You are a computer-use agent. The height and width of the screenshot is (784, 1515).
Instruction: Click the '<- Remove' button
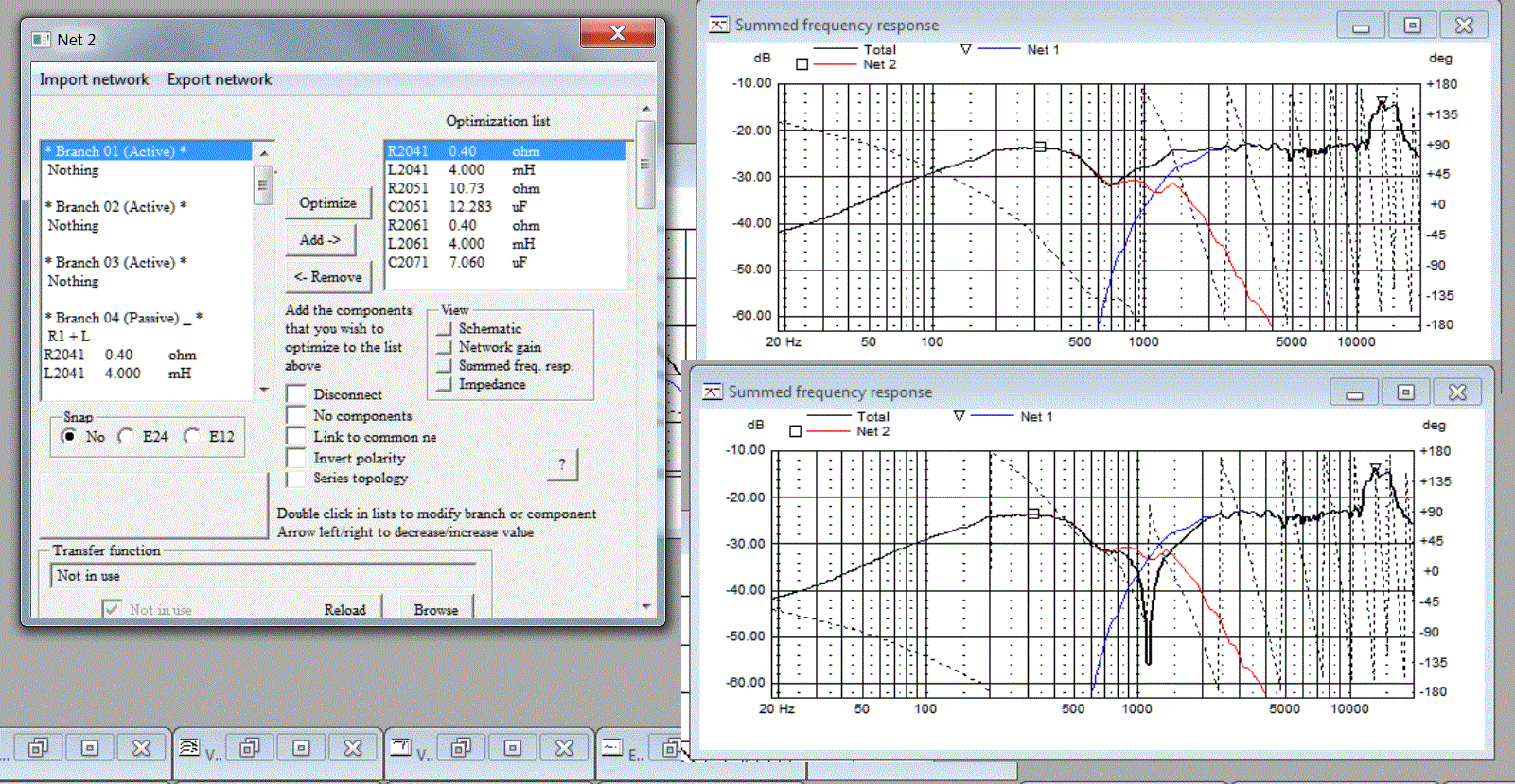pos(327,276)
